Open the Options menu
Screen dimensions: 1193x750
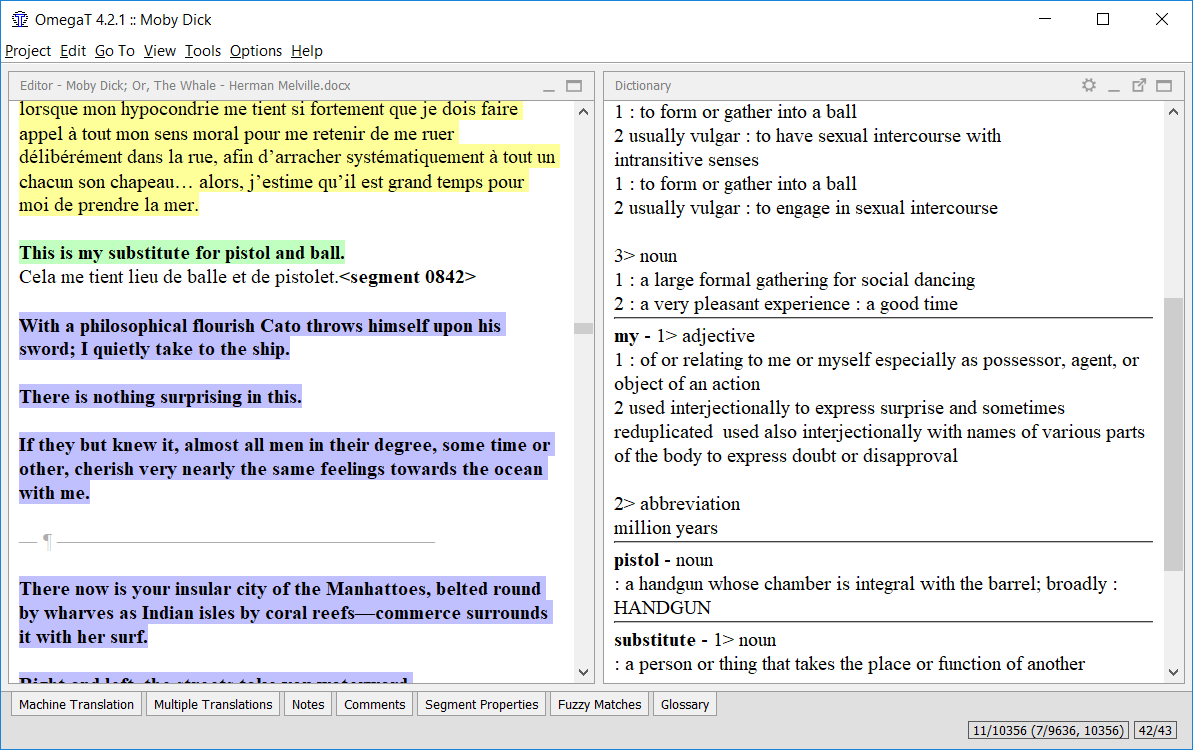point(256,51)
